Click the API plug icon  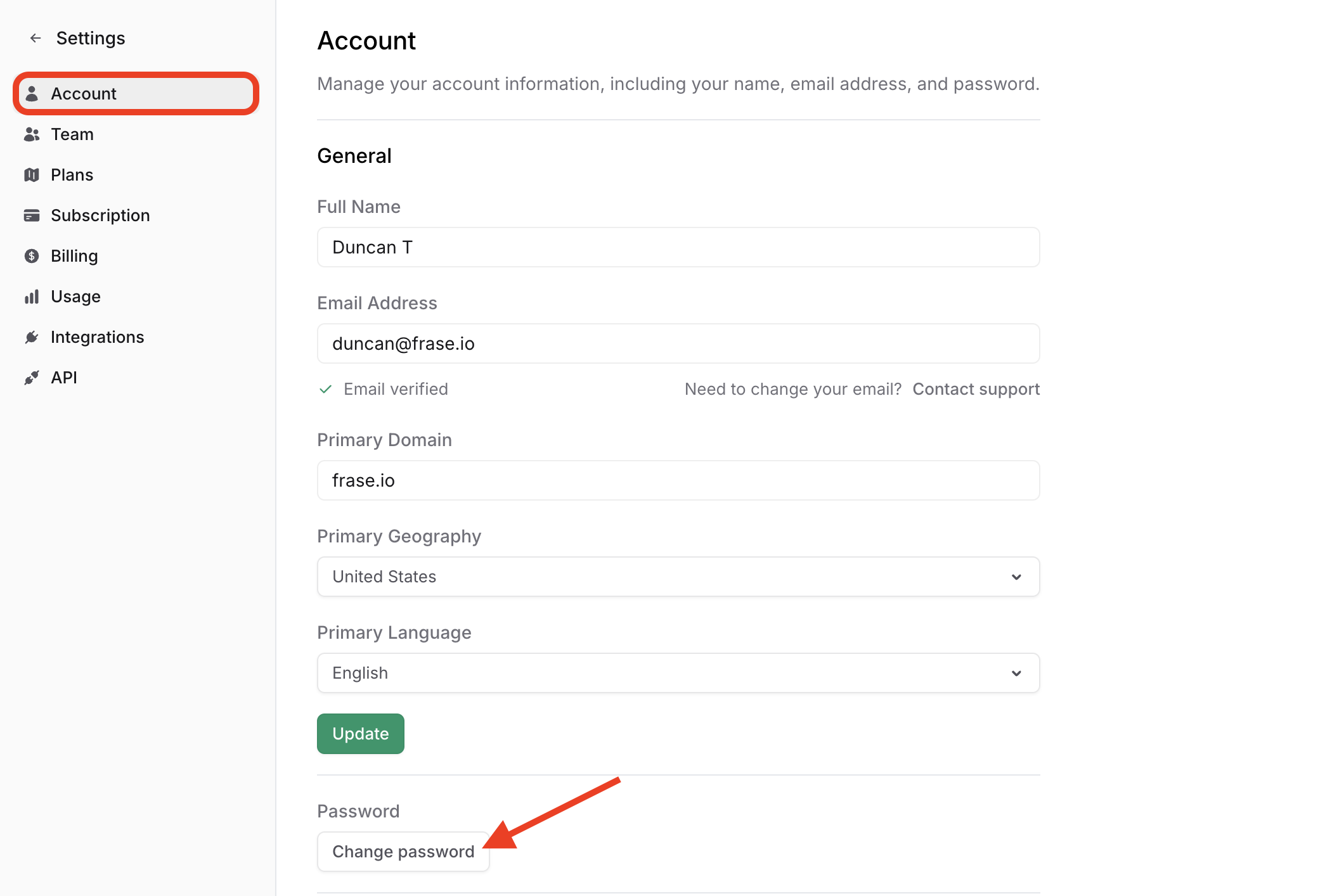point(32,378)
